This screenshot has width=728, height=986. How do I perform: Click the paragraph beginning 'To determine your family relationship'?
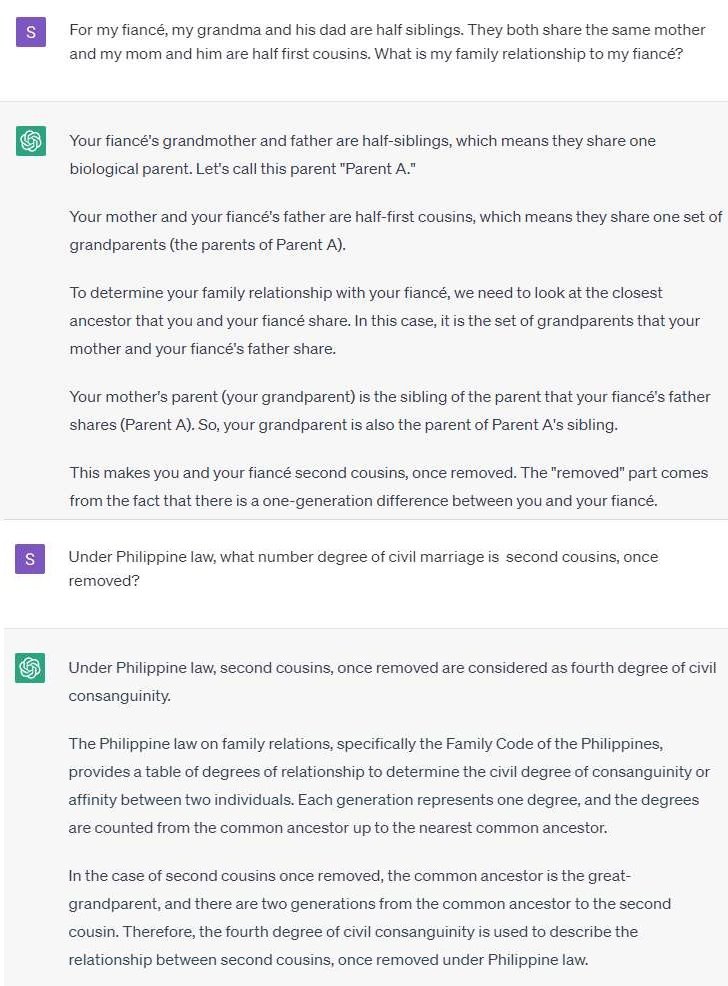click(384, 321)
